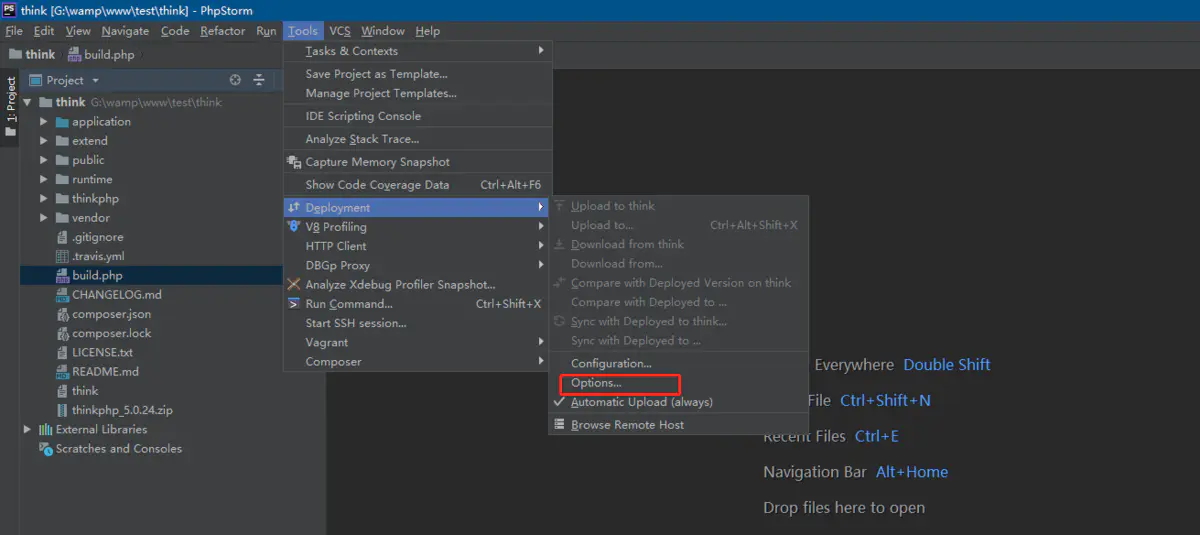Screen dimensions: 1200x535
Task: Open the Composer submenu
Action: coord(418,361)
